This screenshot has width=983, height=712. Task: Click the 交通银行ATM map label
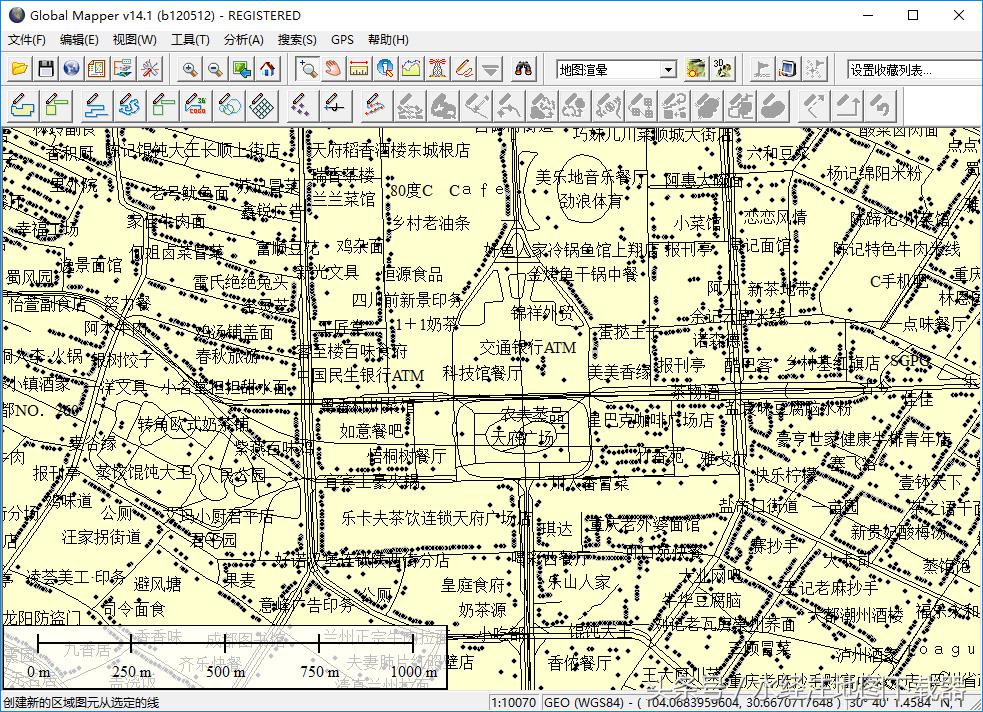coord(528,347)
